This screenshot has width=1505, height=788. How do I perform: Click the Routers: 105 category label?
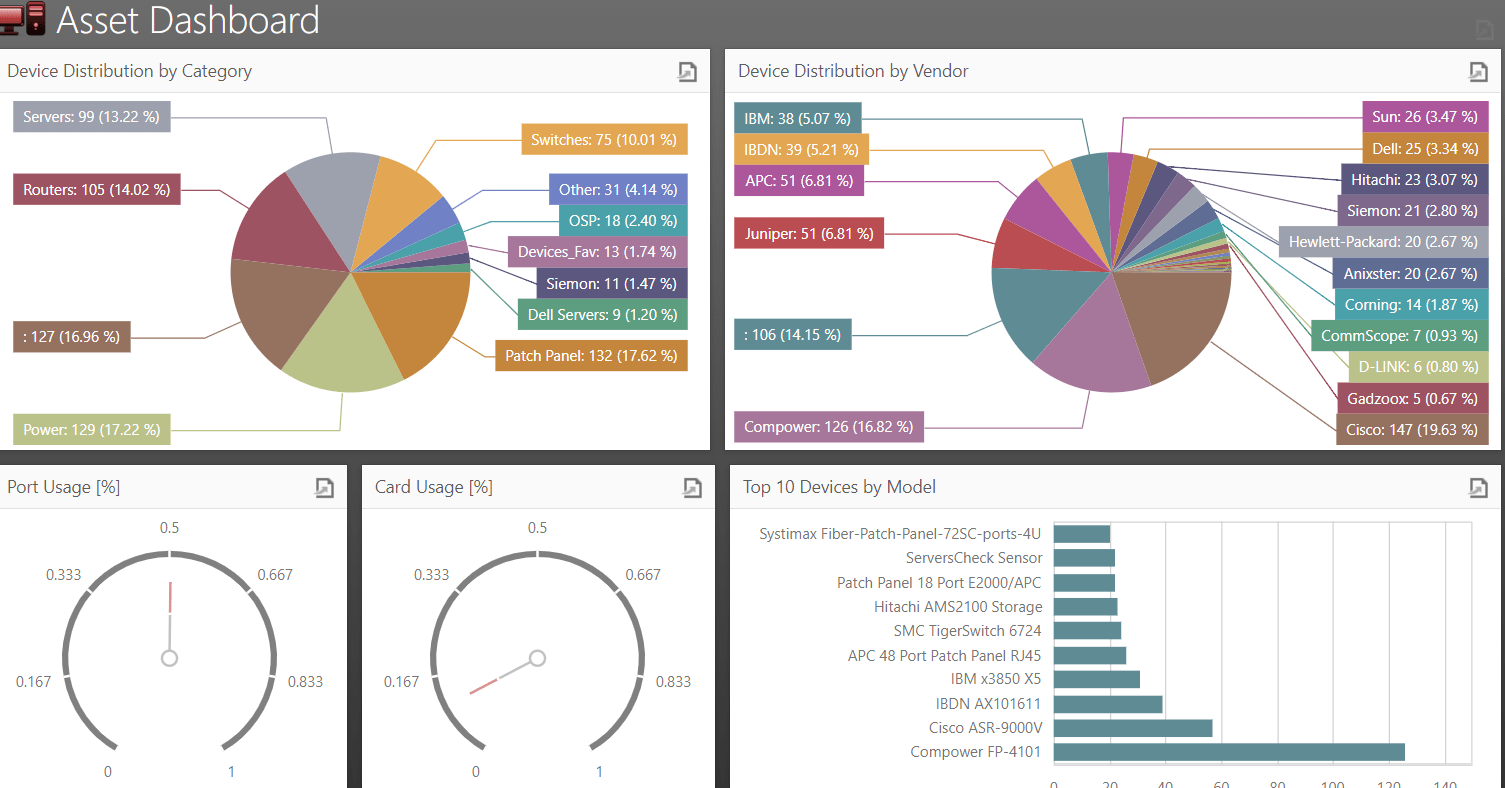point(96,189)
